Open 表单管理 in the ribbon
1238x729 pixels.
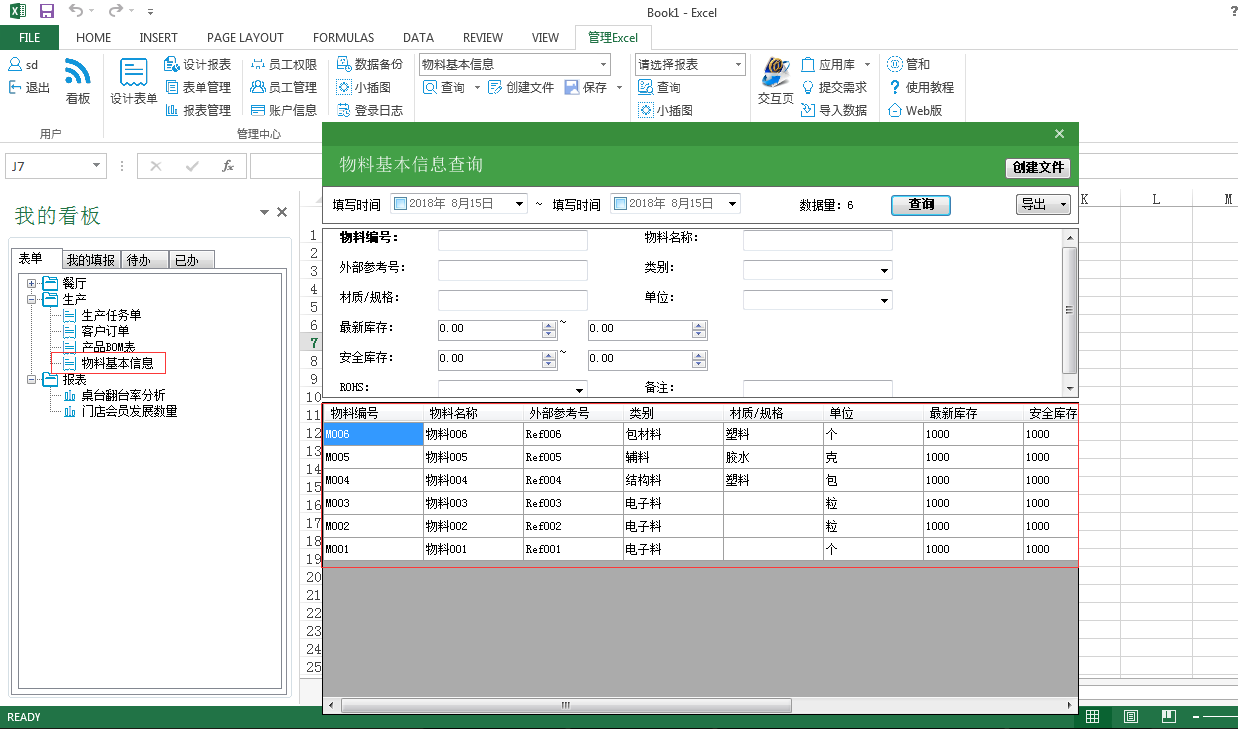tap(198, 87)
